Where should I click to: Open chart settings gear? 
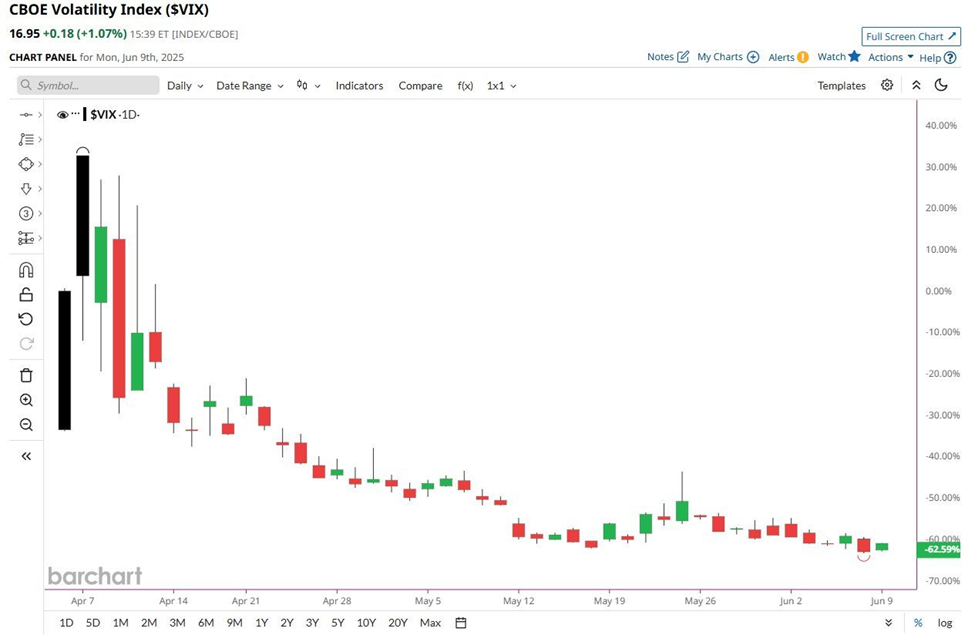pyautogui.click(x=887, y=85)
